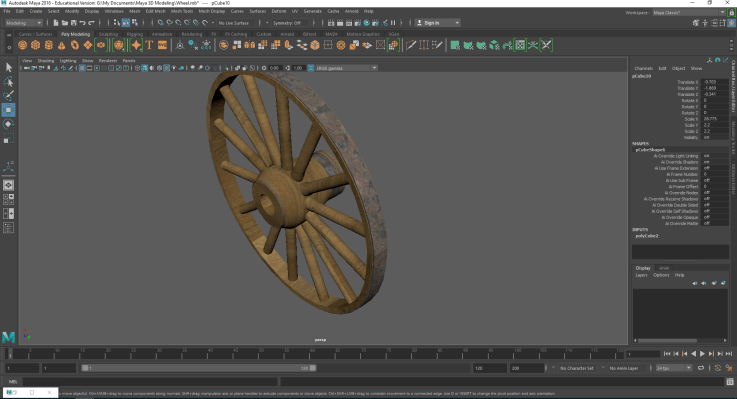Image resolution: width=737 pixels, height=399 pixels.
Task: Click the Multi-Cut knife shelf icon
Action: [411, 45]
